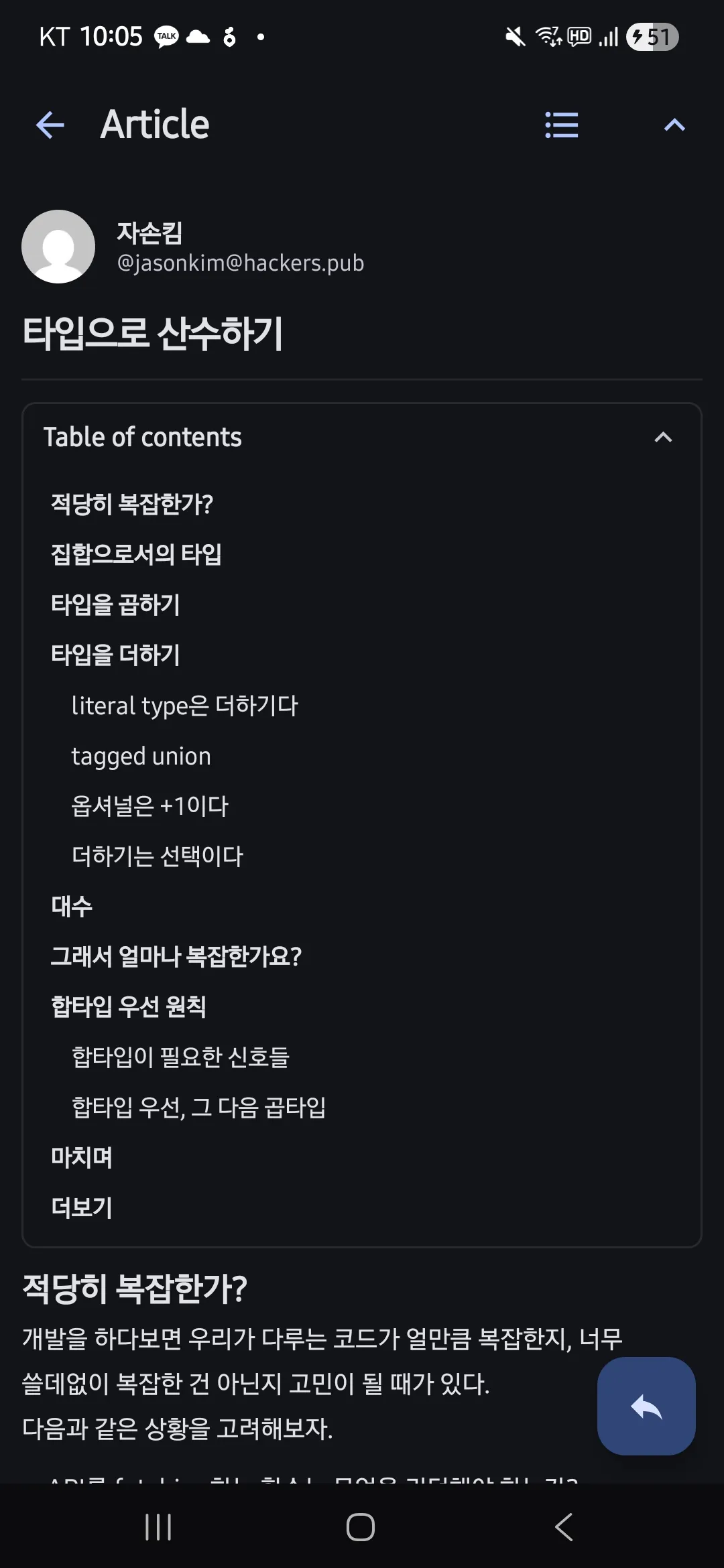The height and width of the screenshot is (1568, 724).
Task: Go to 합타입 우선 원칙 section
Action: click(x=129, y=1006)
